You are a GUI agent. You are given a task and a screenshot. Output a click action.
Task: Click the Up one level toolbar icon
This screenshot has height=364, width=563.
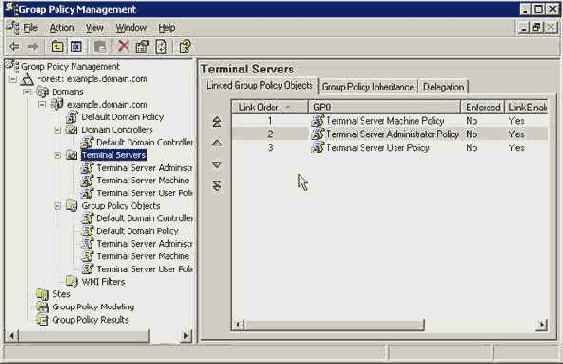point(57,47)
